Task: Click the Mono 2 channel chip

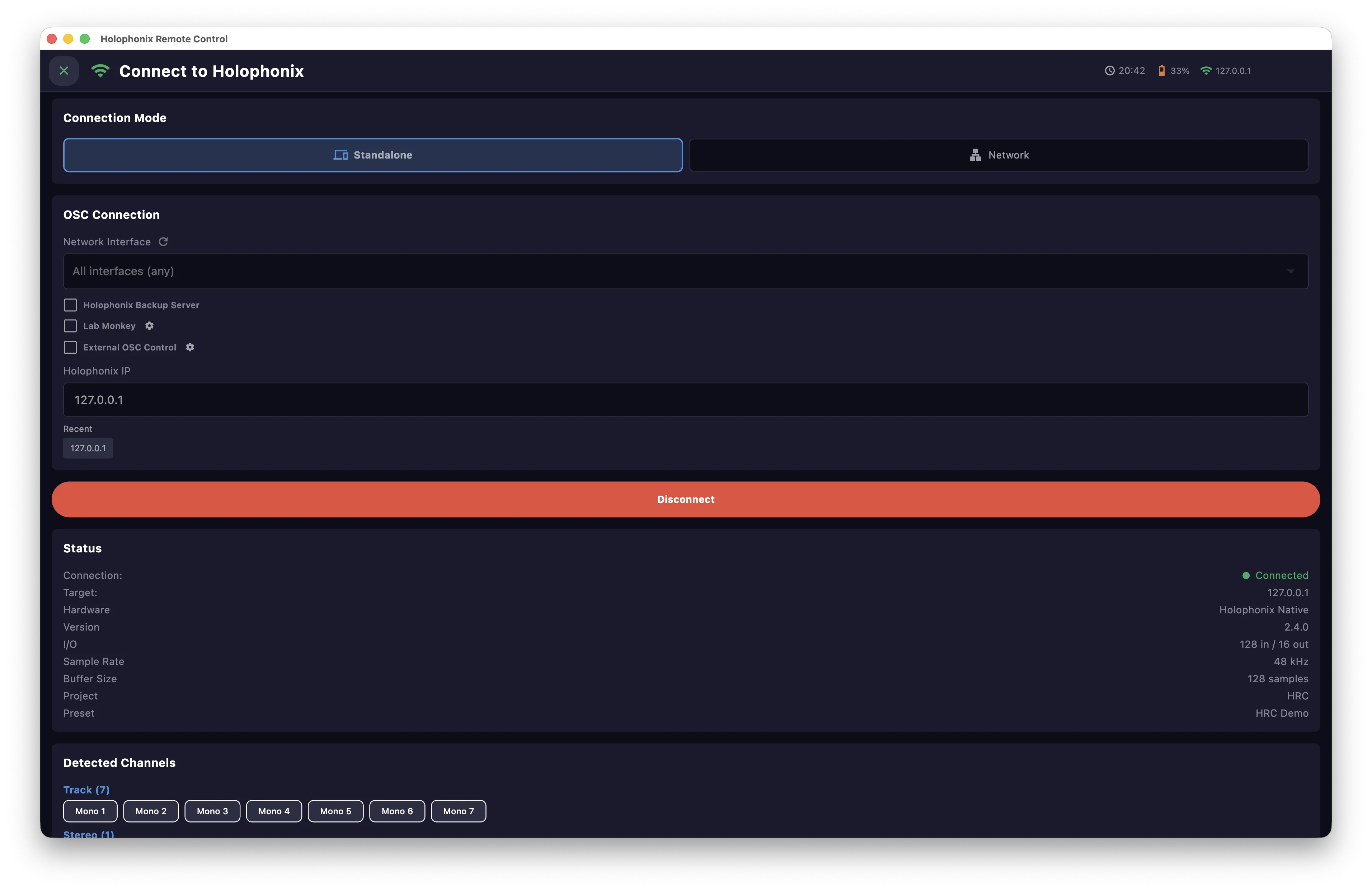Action: tap(151, 811)
